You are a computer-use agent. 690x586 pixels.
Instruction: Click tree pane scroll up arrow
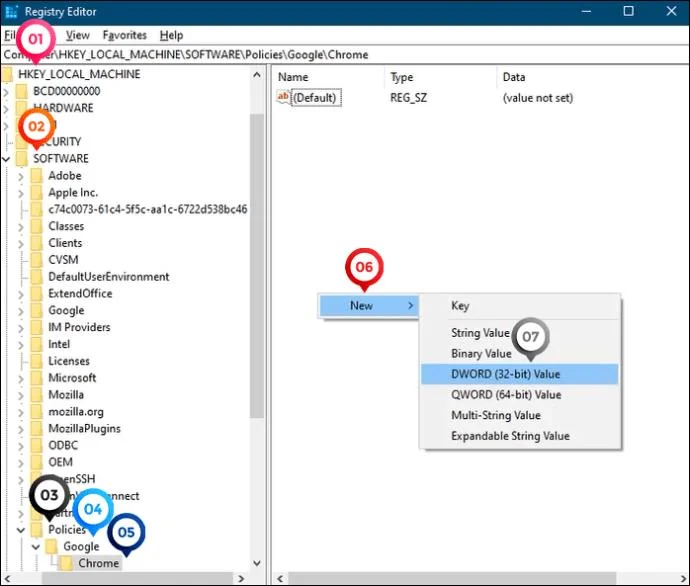[257, 75]
